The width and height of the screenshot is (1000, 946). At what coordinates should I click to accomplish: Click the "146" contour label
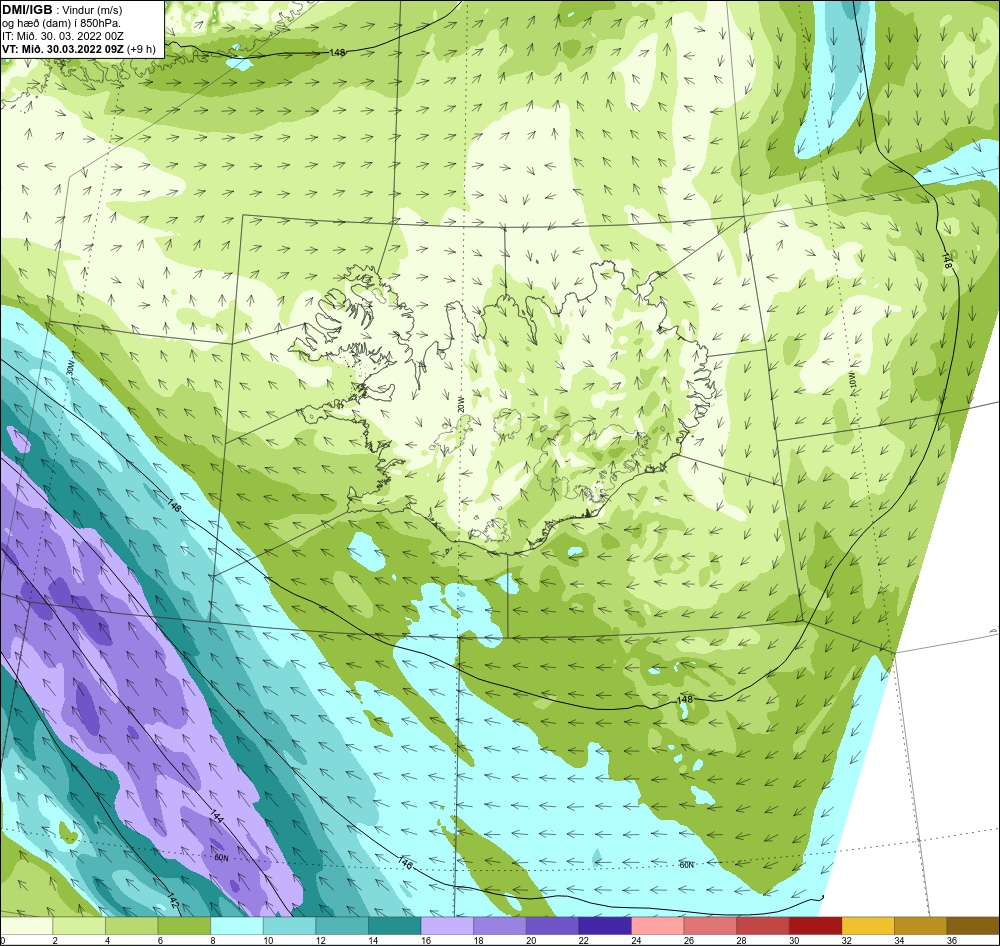coord(404,863)
